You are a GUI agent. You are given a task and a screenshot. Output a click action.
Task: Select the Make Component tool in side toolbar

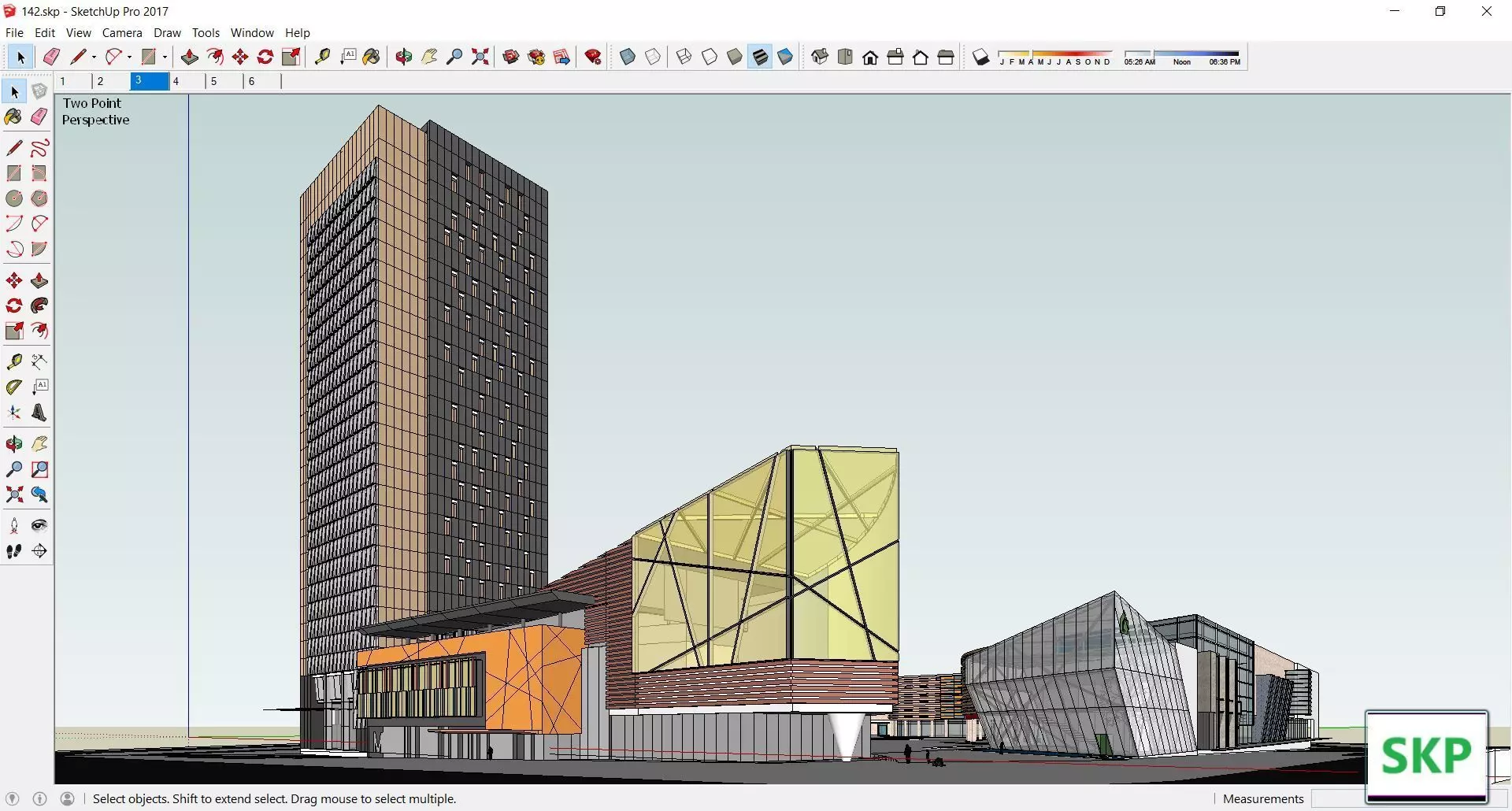pos(39,92)
